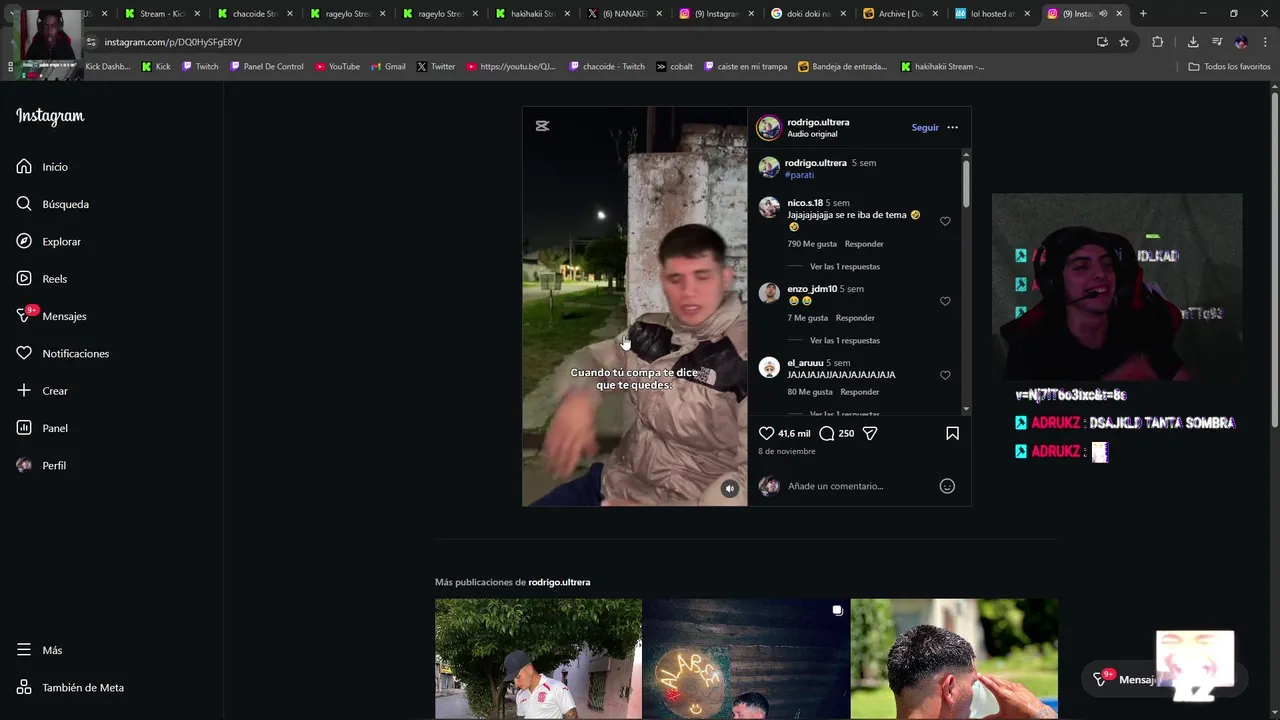Open Gmail bookmark

pyautogui.click(x=388, y=67)
